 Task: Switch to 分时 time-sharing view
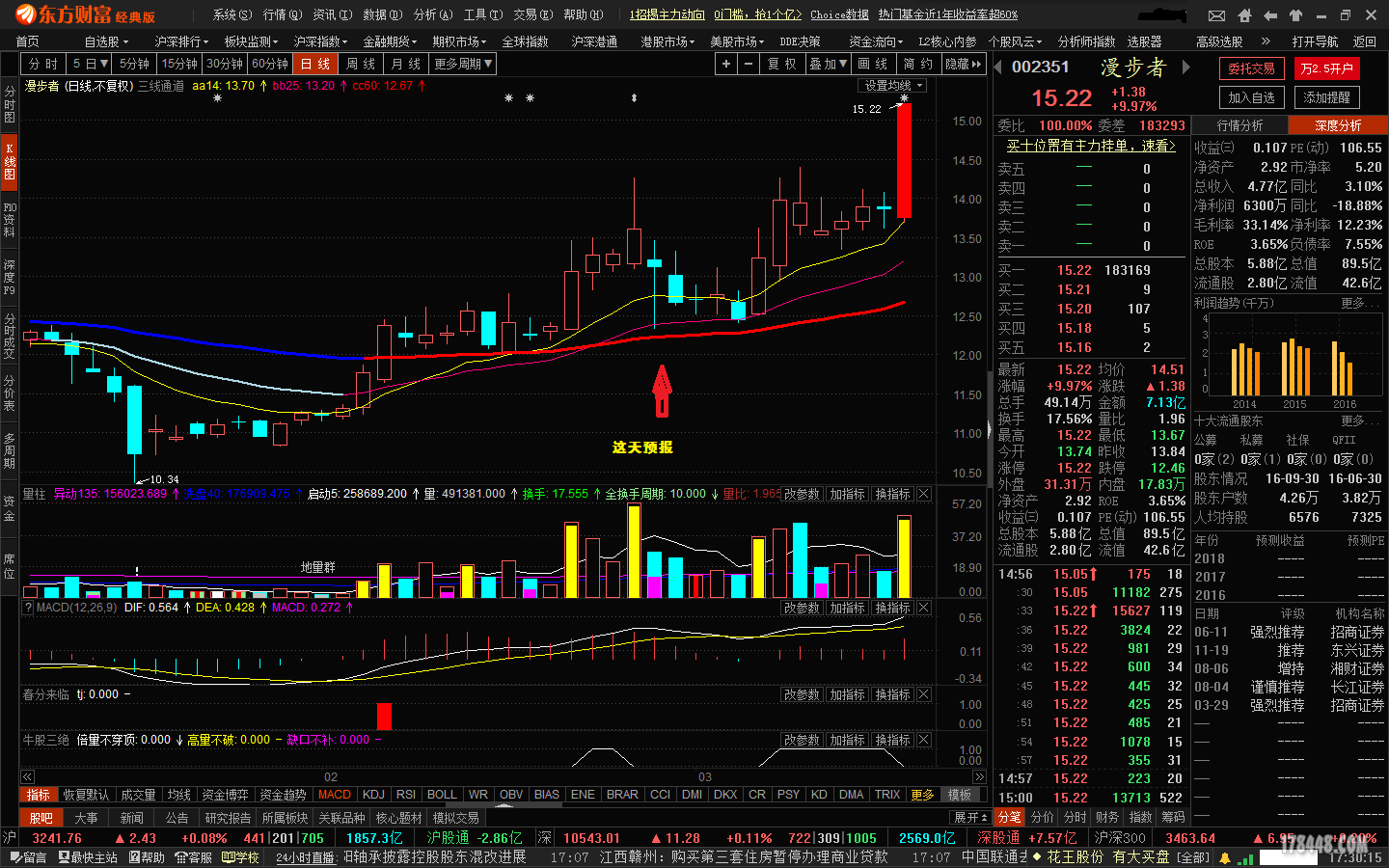click(x=43, y=64)
